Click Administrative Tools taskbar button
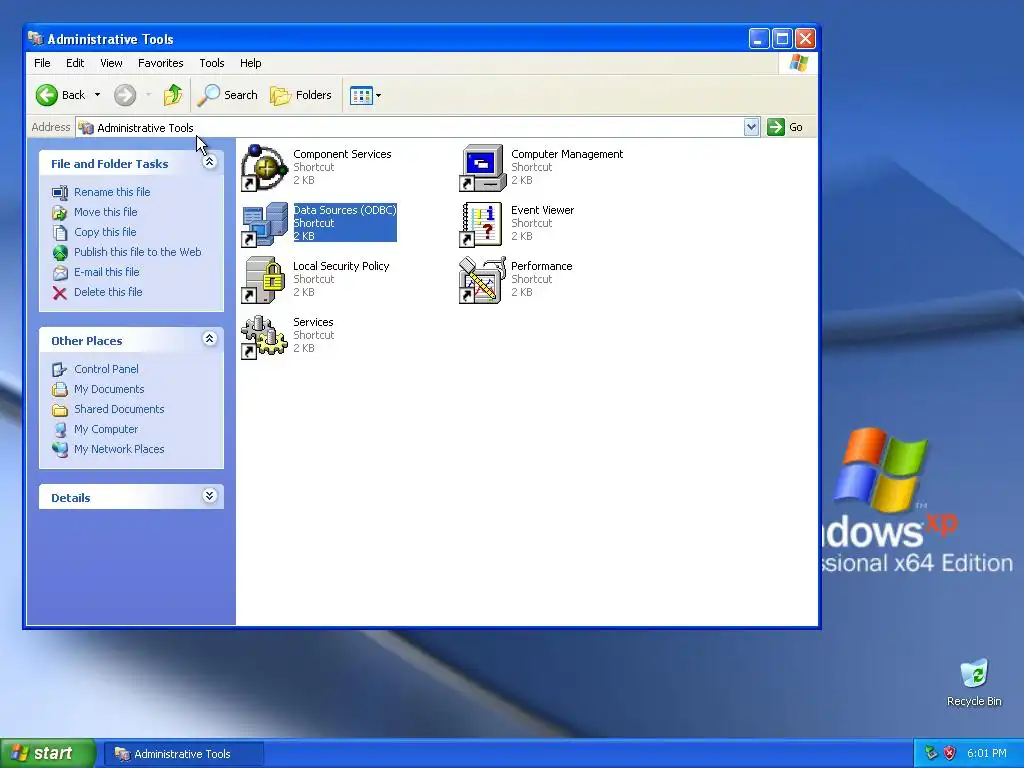Screen dimensions: 1024x768 tap(184, 754)
